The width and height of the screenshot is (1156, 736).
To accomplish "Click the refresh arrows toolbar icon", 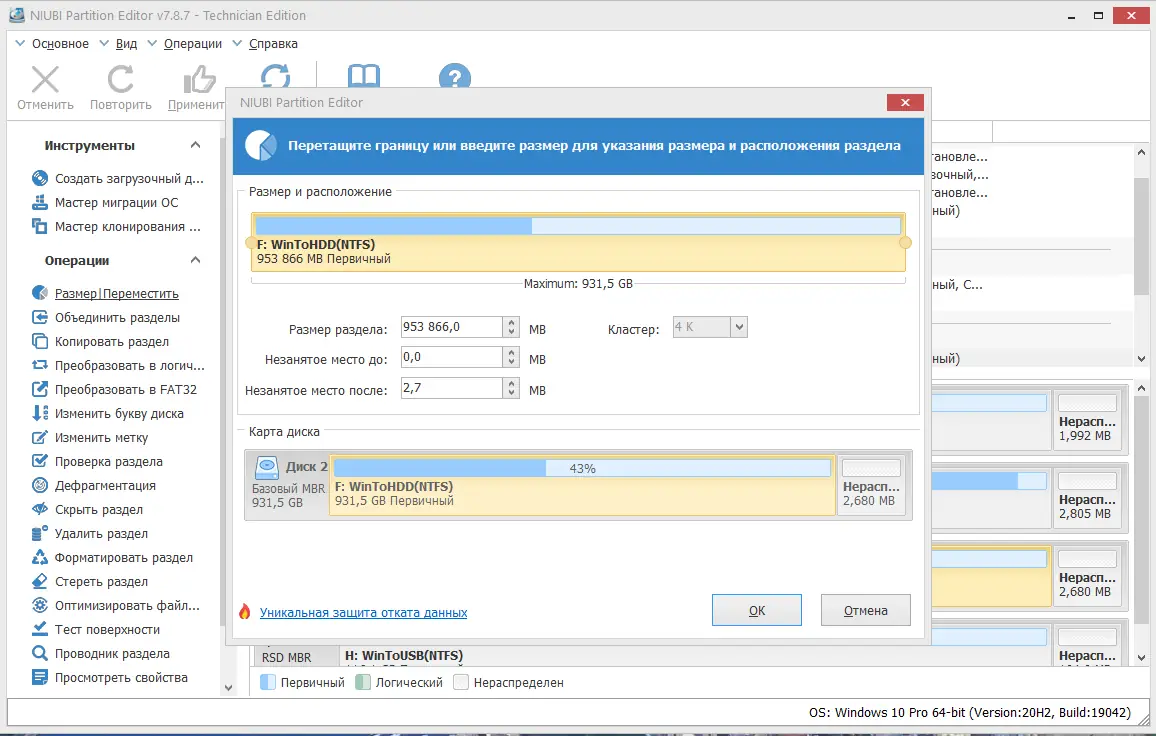I will tap(275, 75).
